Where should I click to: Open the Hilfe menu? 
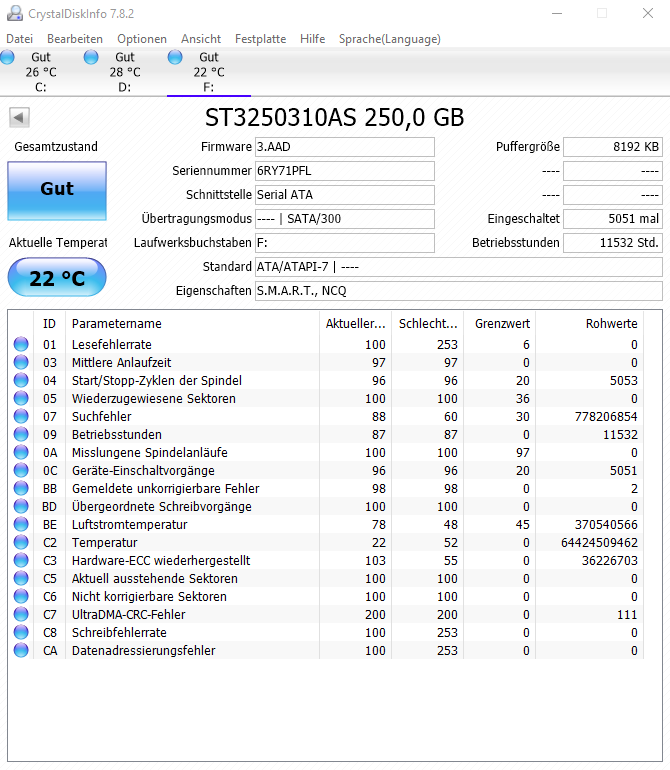tap(312, 39)
